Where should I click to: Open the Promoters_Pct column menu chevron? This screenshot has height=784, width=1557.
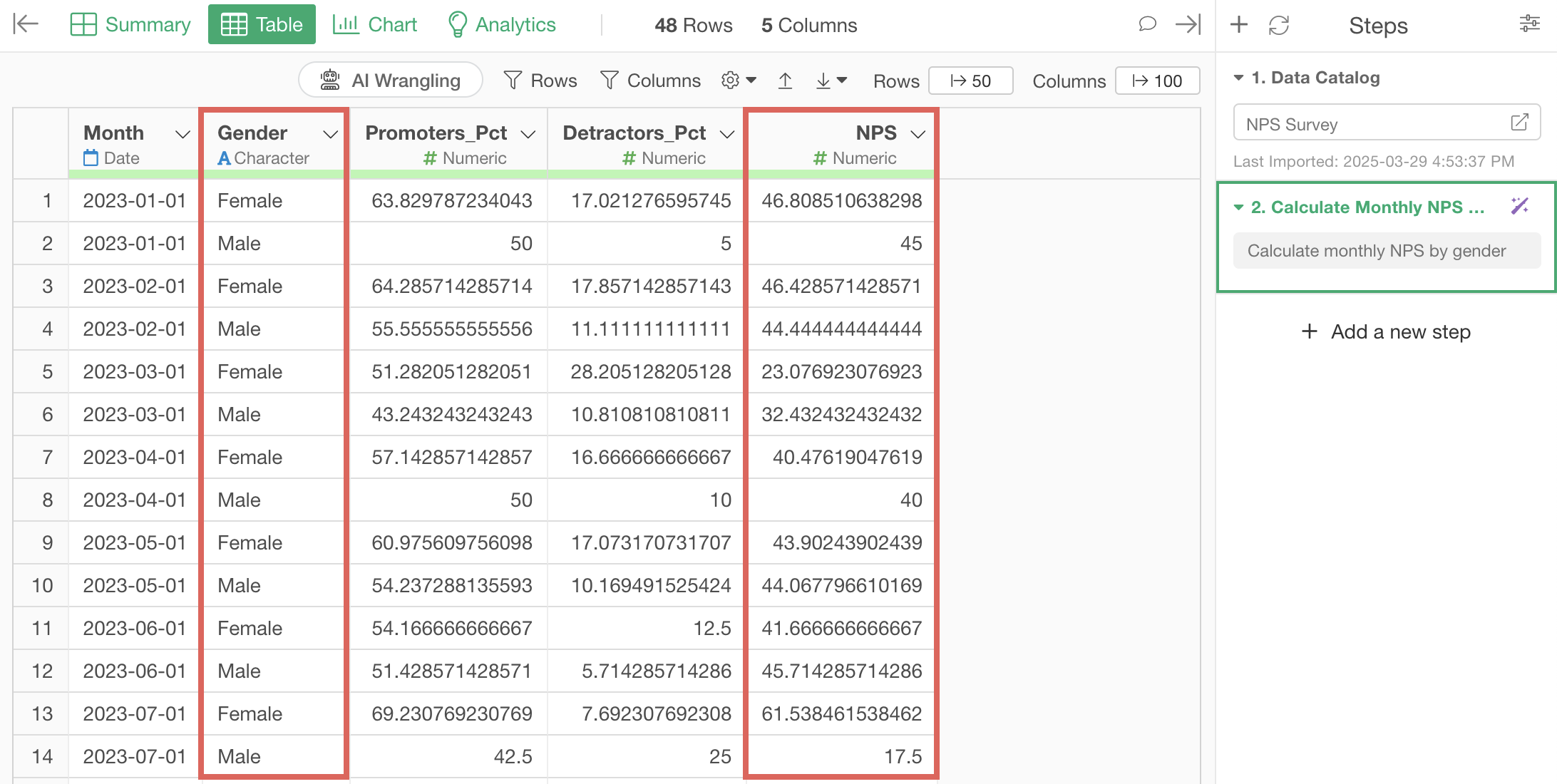click(x=528, y=134)
